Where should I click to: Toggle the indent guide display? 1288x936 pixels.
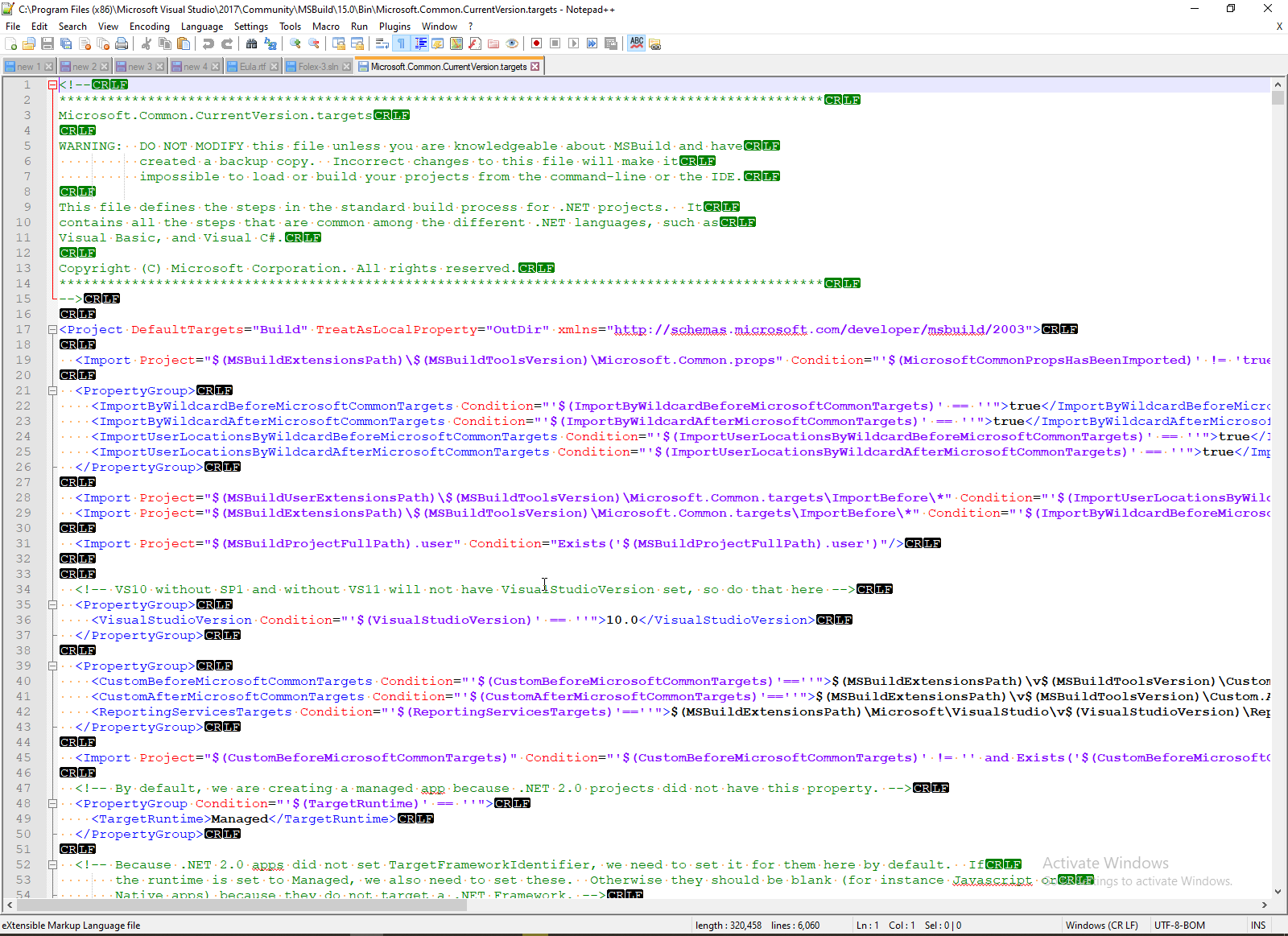[420, 43]
